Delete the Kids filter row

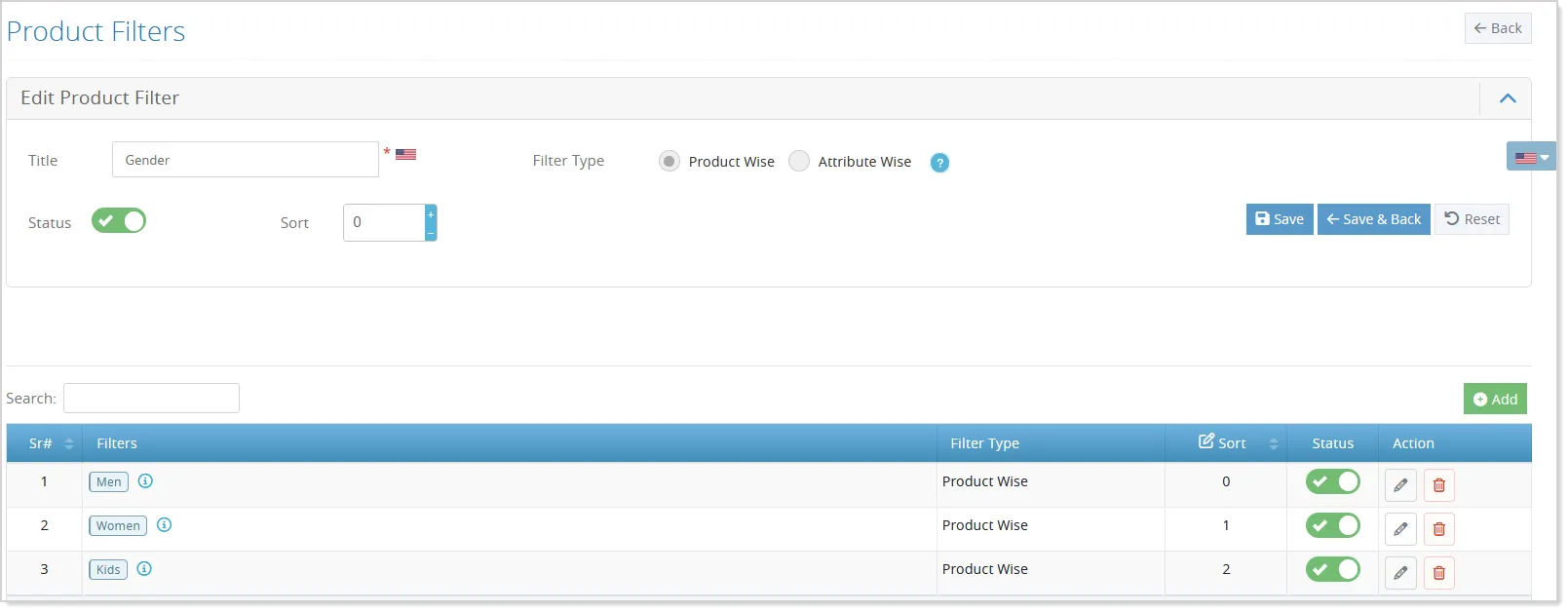[1439, 573]
